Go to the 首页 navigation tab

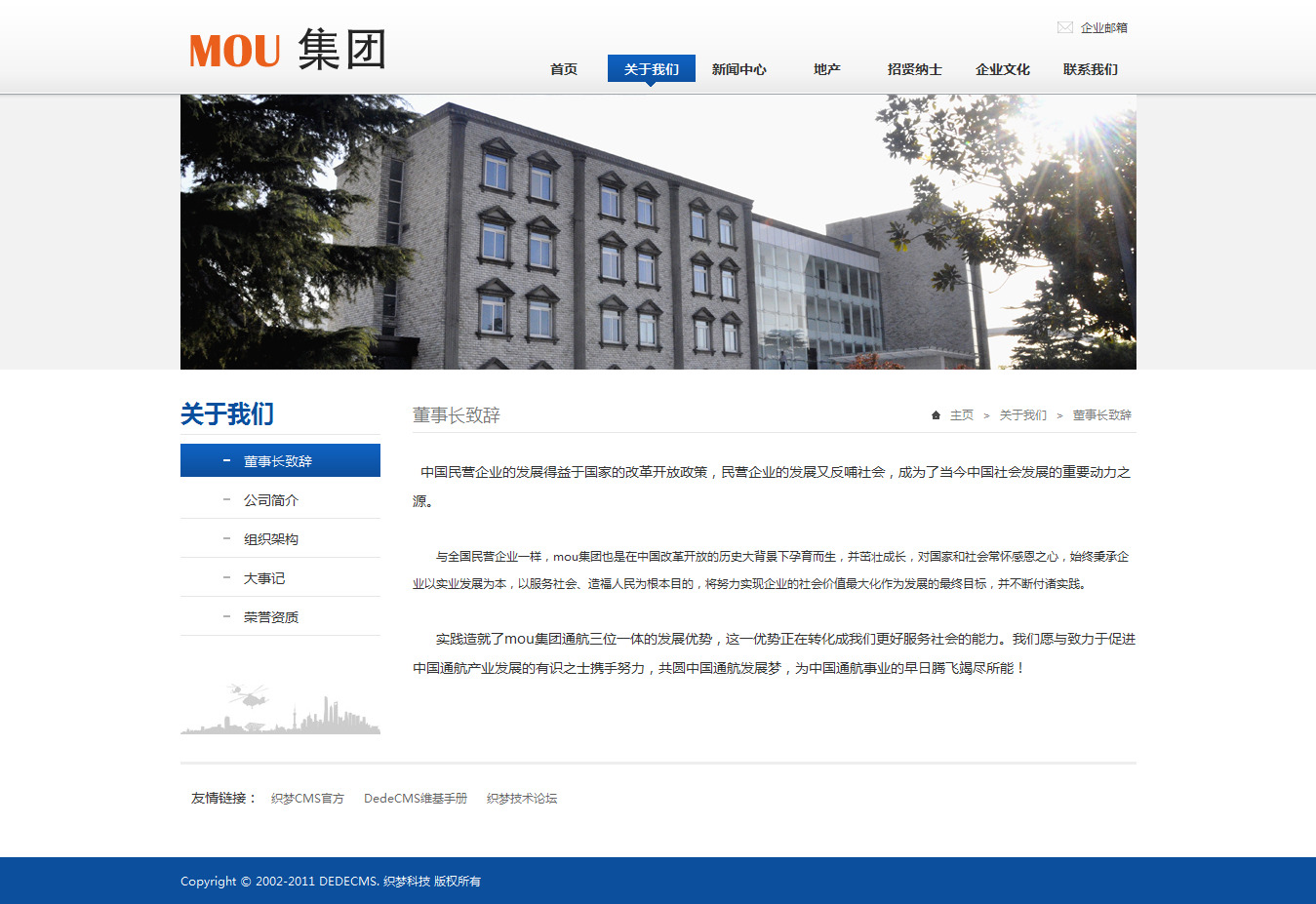tap(564, 69)
